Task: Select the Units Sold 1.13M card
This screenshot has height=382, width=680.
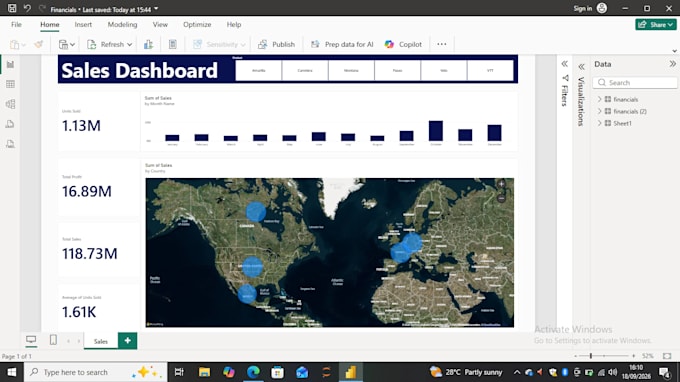Action: pos(98,121)
